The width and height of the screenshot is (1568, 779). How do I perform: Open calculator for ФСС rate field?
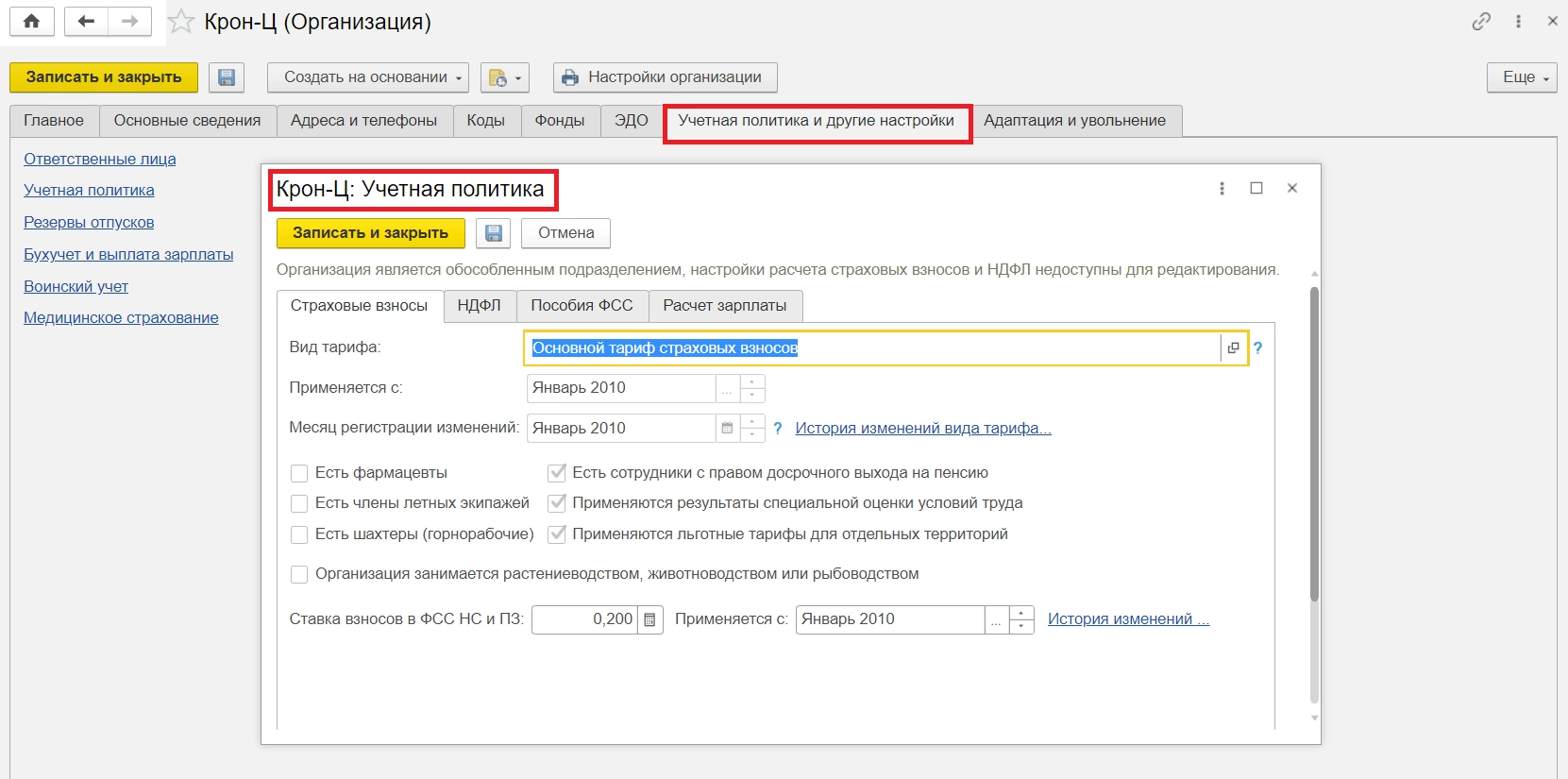point(650,619)
